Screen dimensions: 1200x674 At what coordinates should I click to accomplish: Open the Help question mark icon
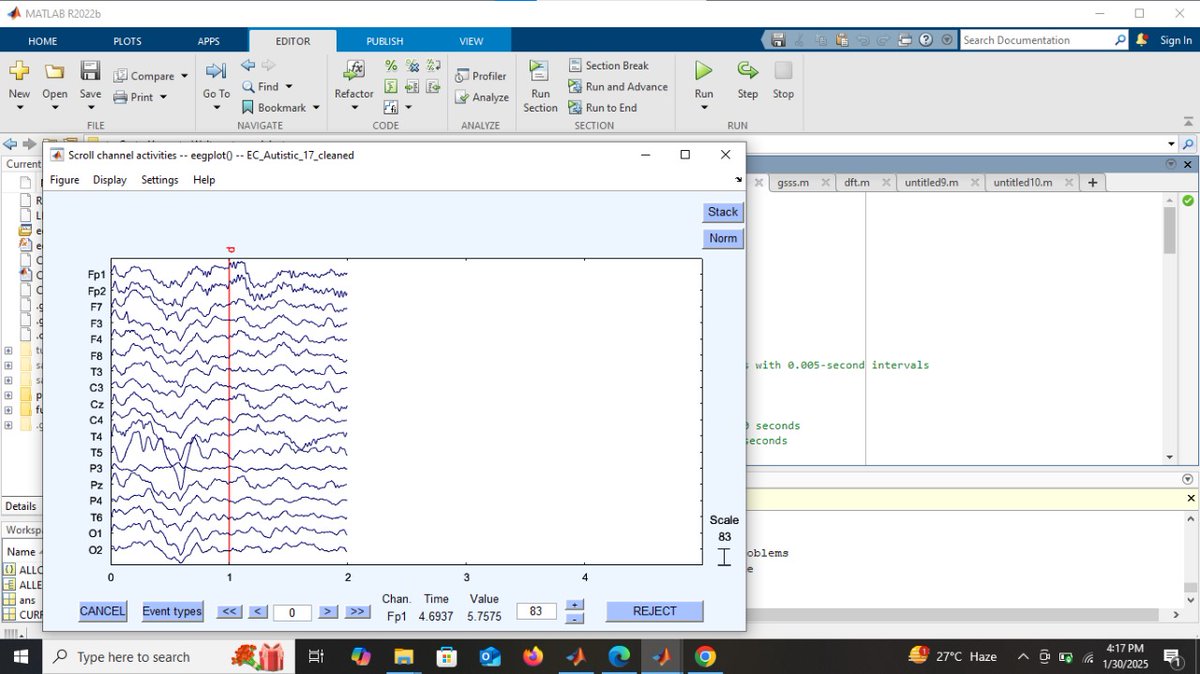point(925,40)
